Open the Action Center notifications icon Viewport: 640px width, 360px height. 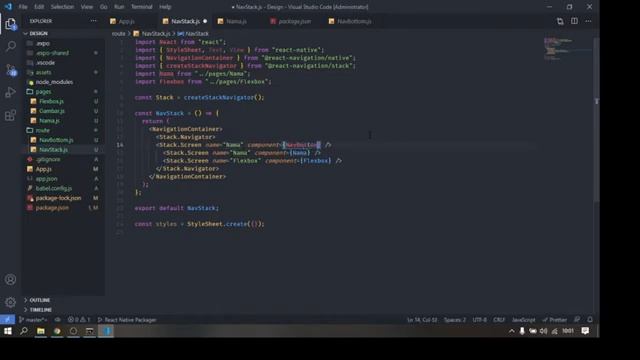point(585,331)
